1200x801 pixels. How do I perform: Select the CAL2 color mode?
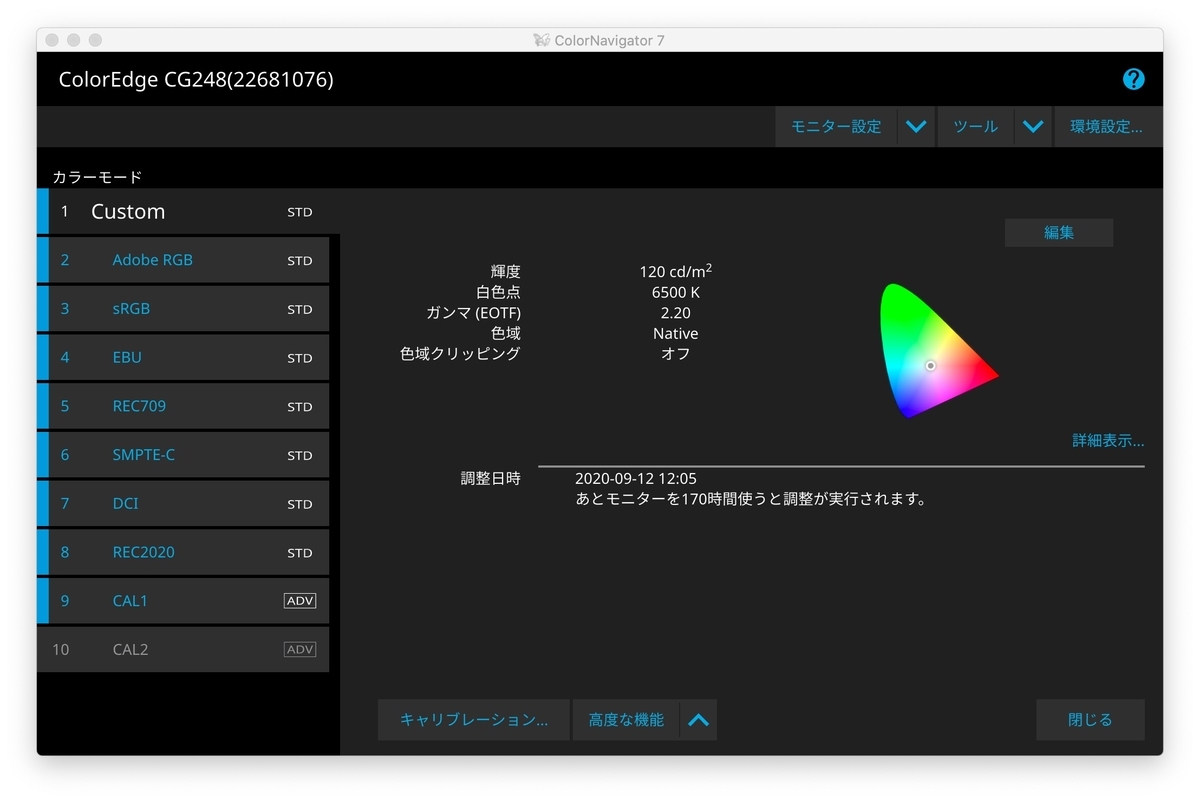click(x=183, y=650)
